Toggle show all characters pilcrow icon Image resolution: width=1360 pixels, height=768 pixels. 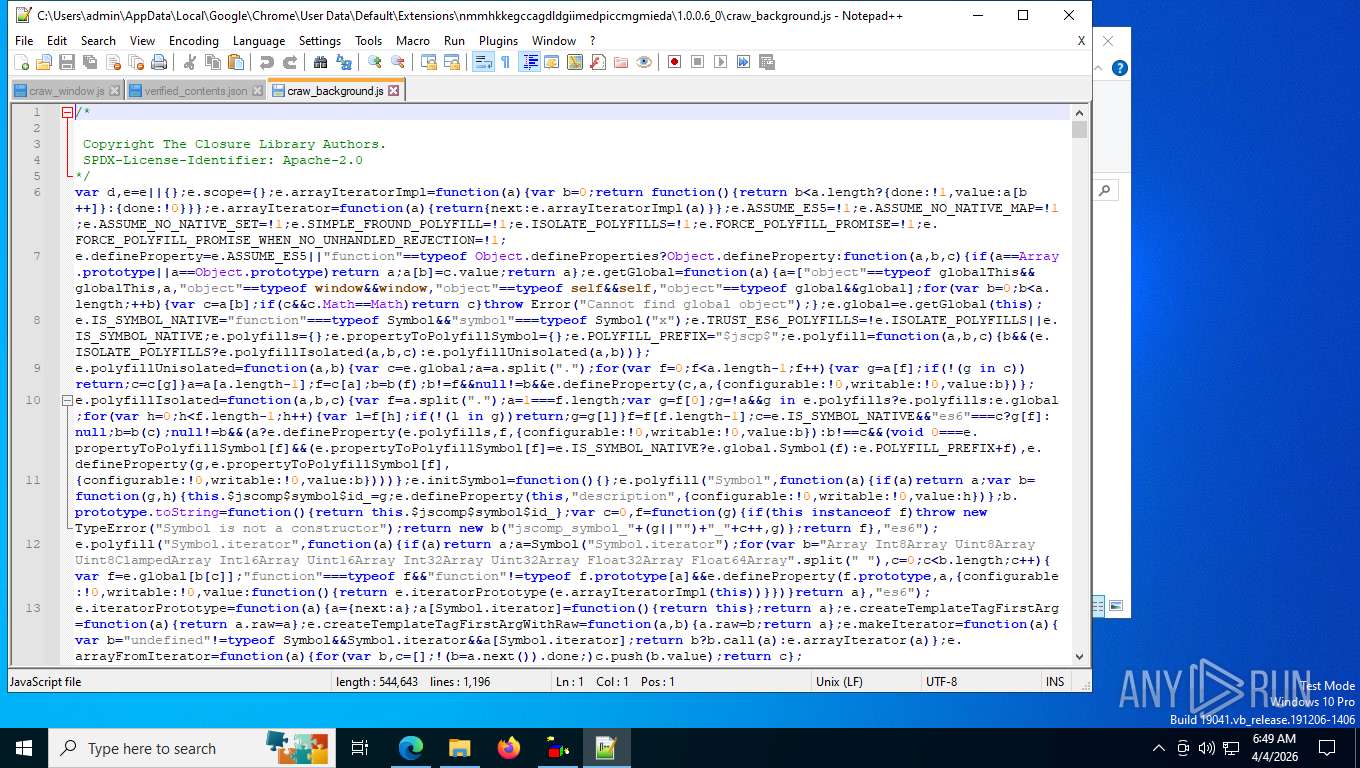[x=505, y=62]
